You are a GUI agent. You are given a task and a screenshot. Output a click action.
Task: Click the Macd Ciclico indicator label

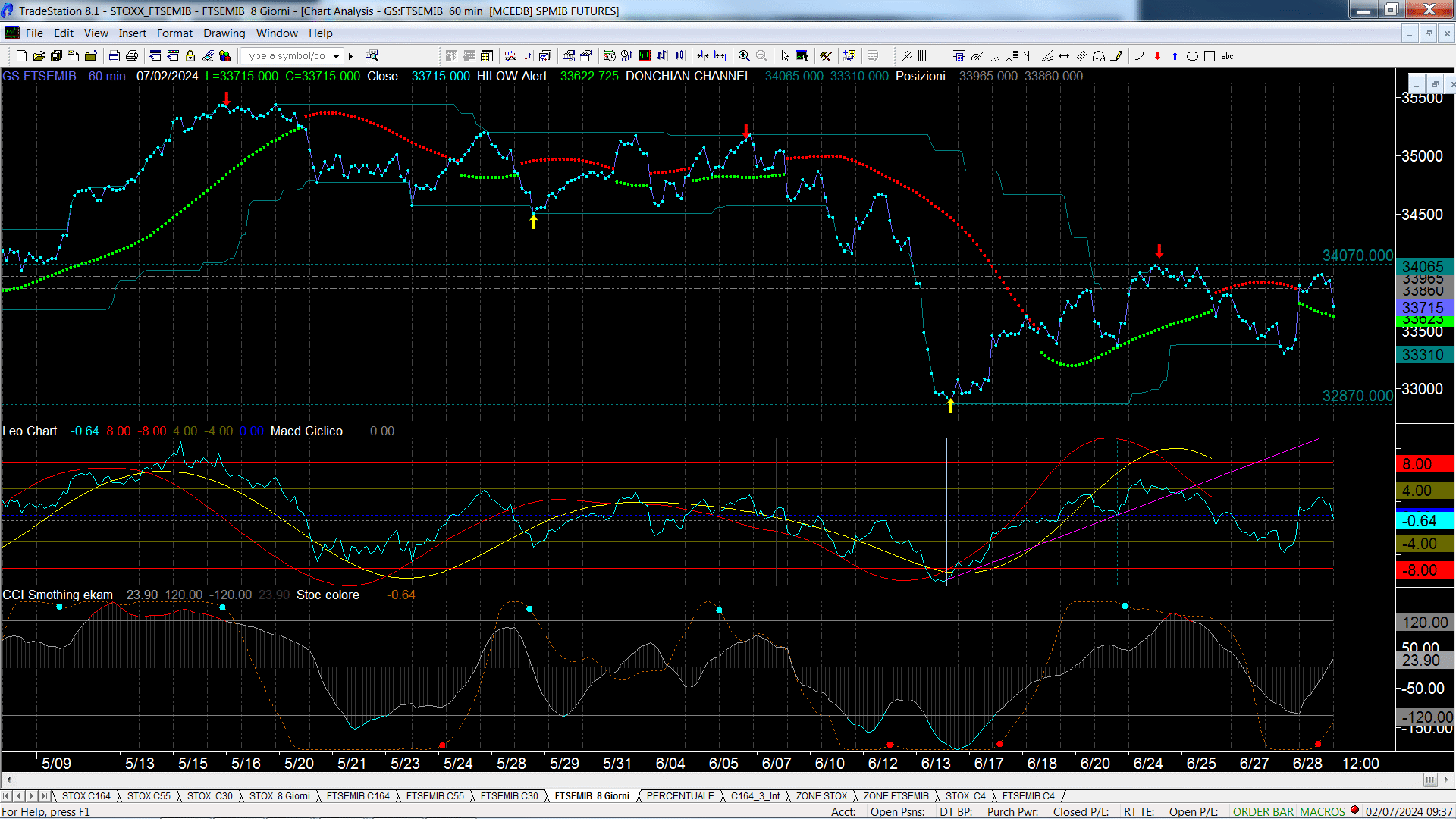click(306, 431)
